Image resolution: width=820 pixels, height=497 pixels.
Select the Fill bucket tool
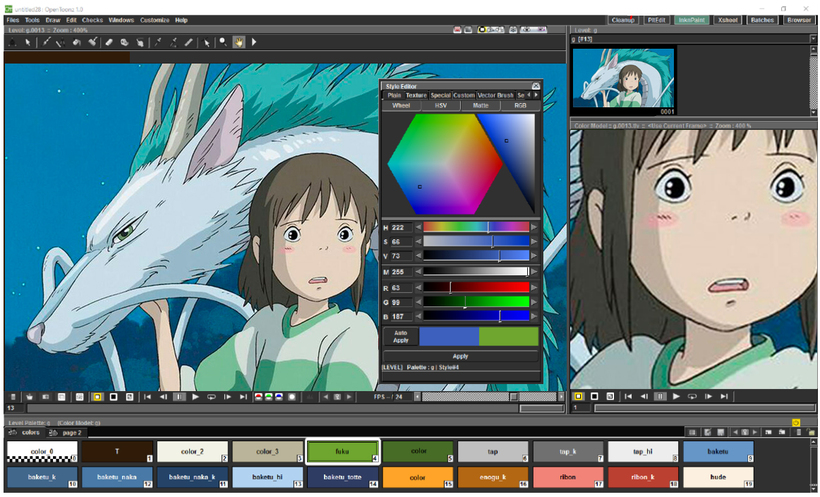(77, 42)
